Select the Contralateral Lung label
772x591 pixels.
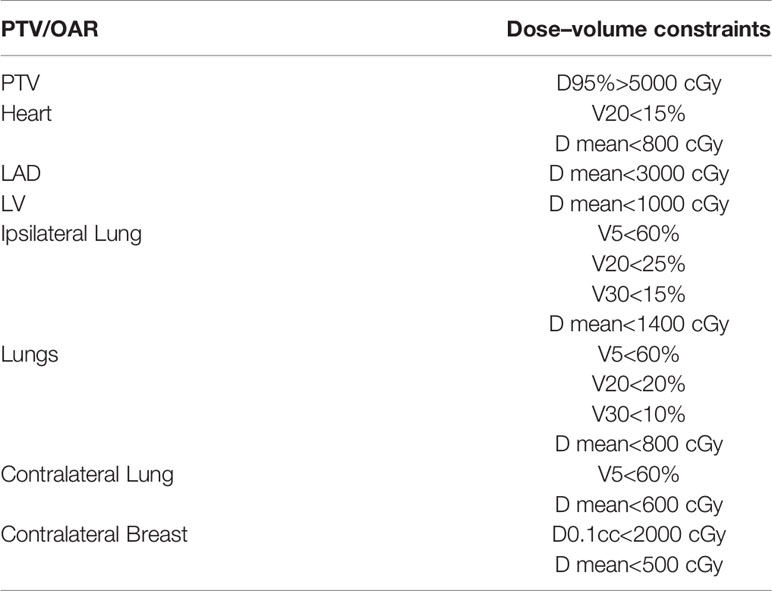pos(87,475)
